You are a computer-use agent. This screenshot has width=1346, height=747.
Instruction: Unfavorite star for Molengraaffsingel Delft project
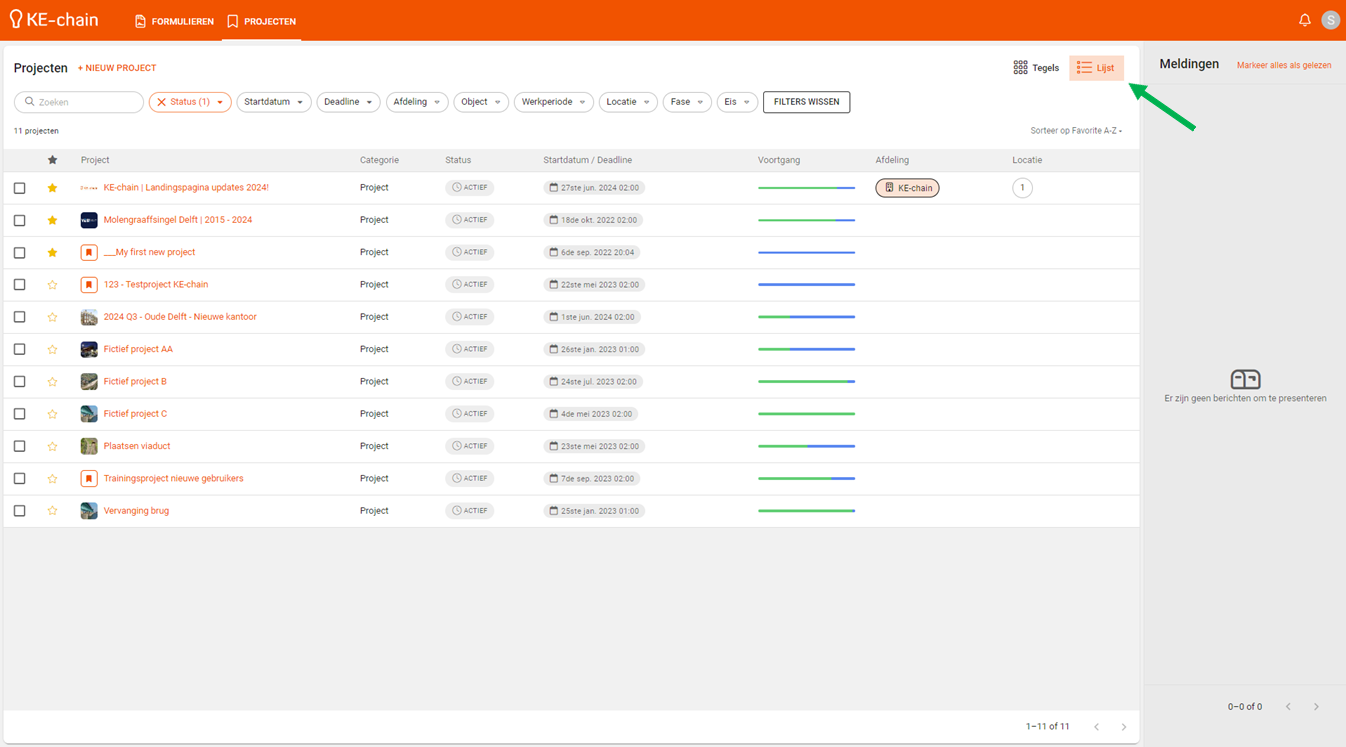click(52, 220)
